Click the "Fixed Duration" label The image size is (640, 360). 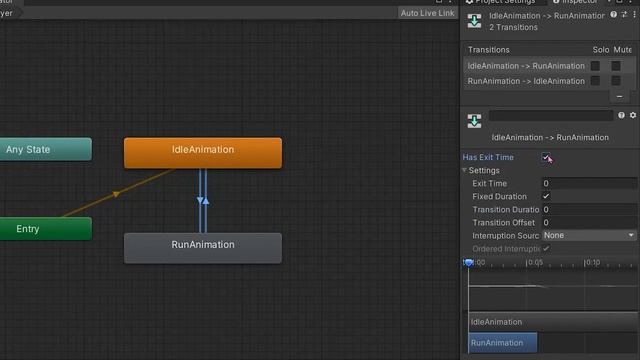coord(499,196)
